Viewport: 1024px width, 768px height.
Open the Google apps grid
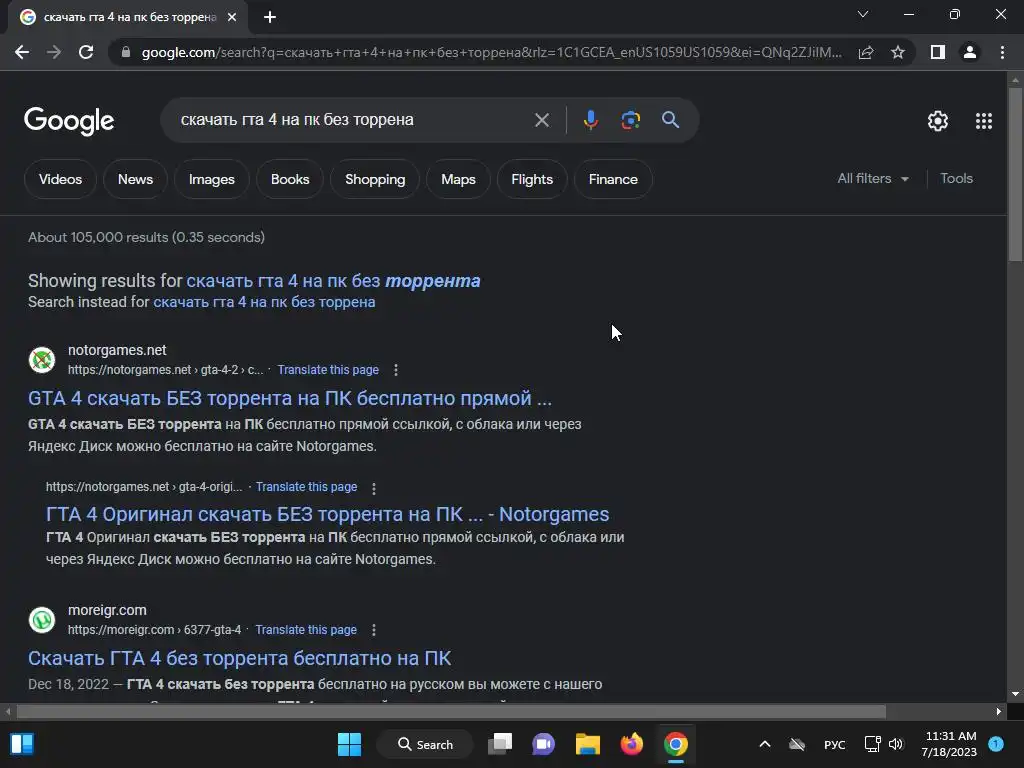984,121
